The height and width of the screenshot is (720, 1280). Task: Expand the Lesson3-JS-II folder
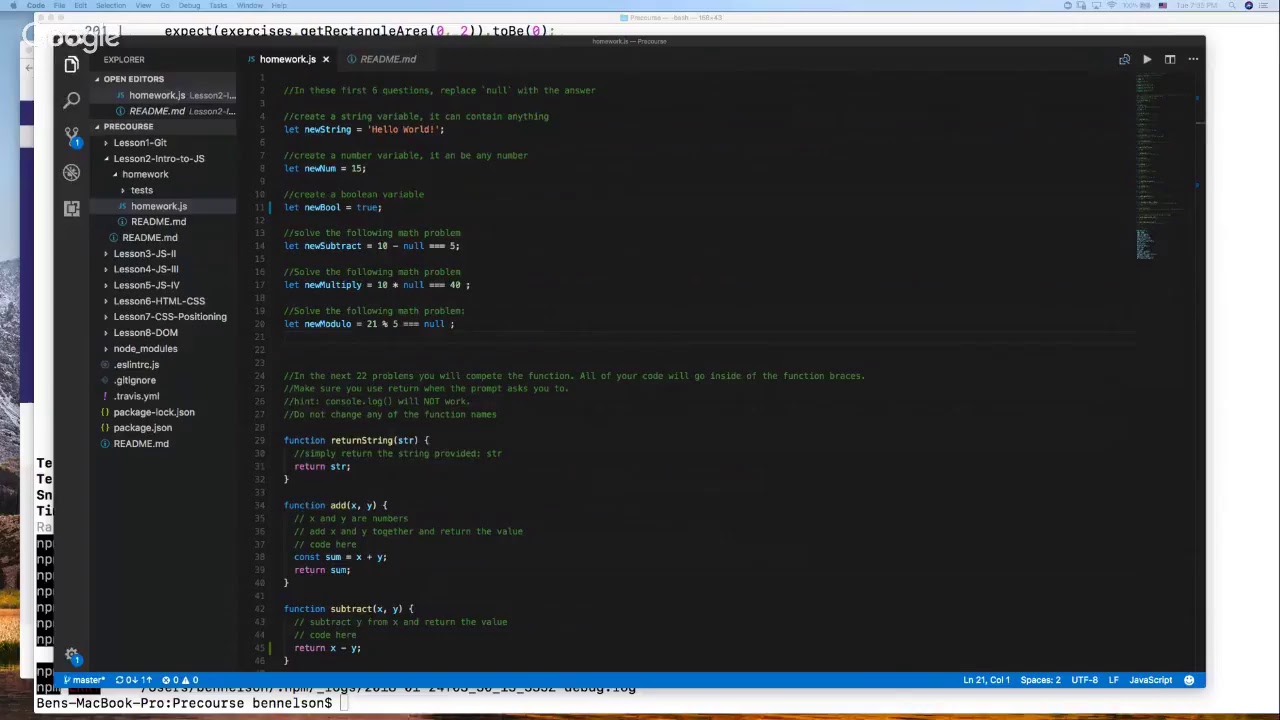[145, 253]
